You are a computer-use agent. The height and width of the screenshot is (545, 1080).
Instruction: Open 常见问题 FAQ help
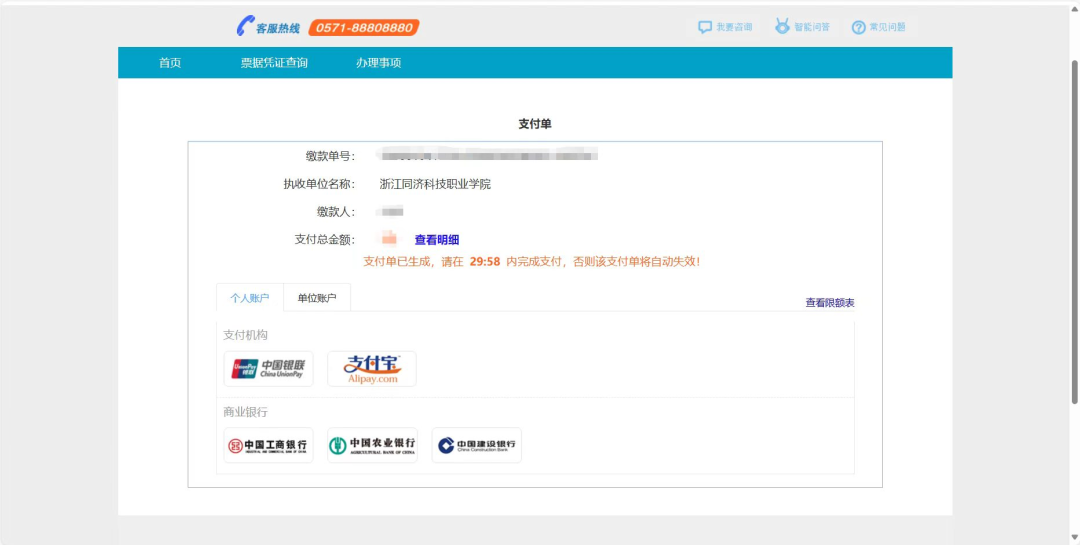tap(878, 27)
